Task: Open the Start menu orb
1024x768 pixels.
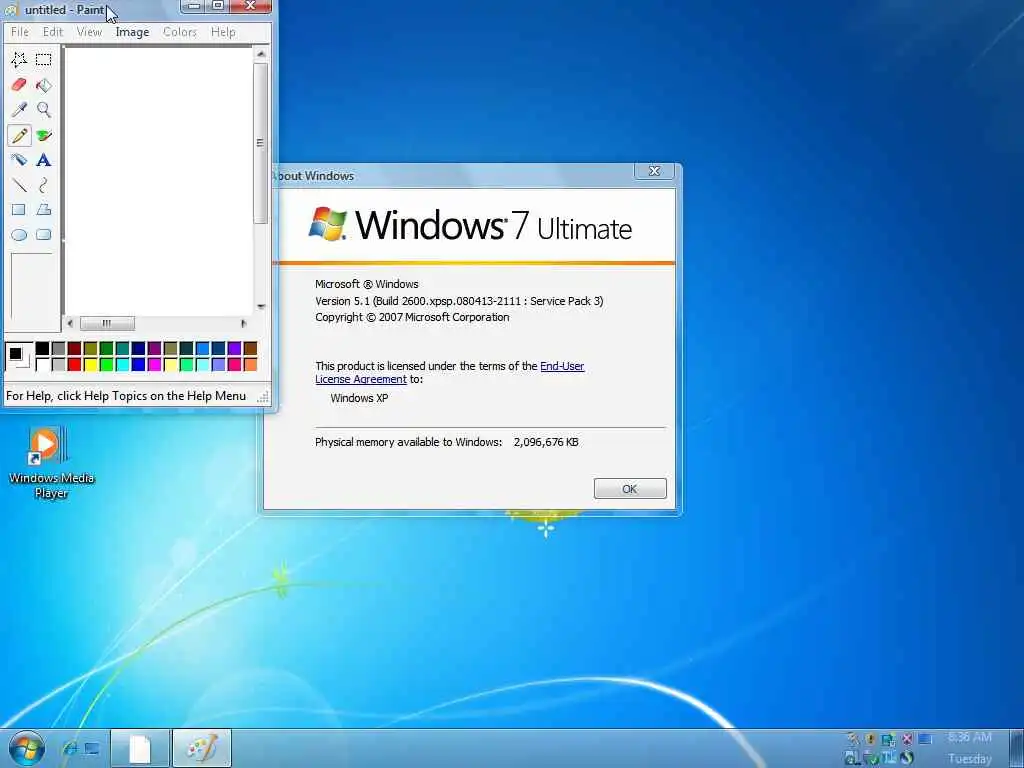Action: pos(27,748)
